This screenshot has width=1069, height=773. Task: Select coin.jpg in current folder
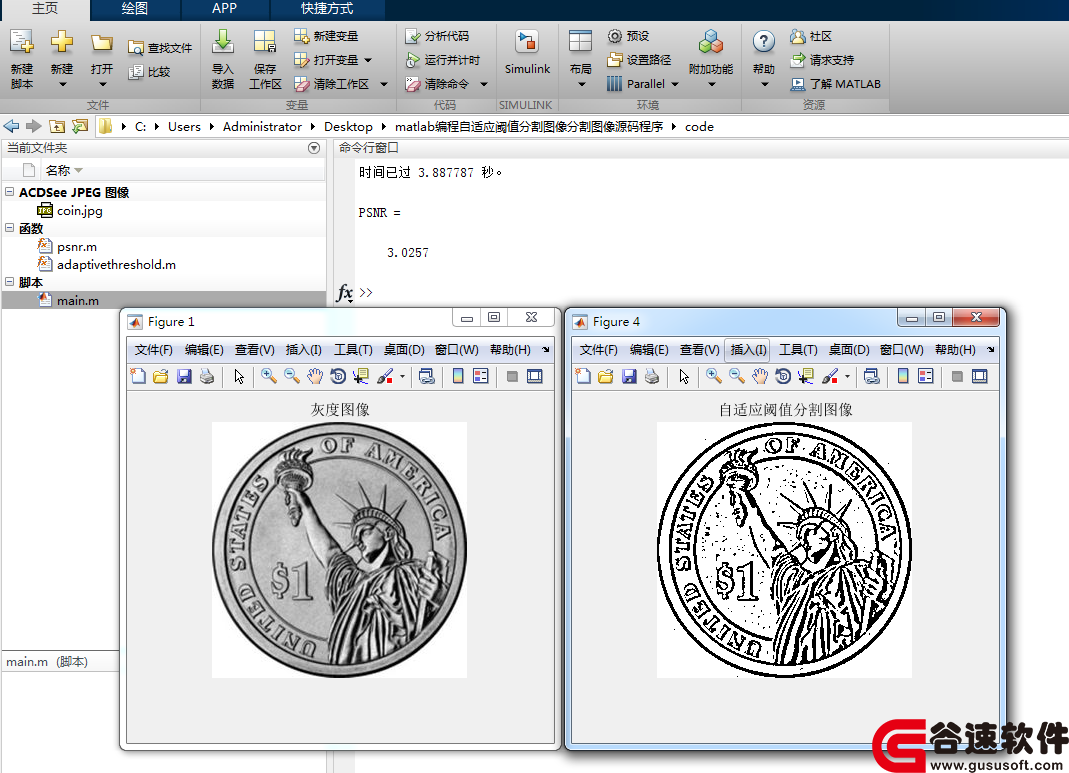[x=79, y=210]
